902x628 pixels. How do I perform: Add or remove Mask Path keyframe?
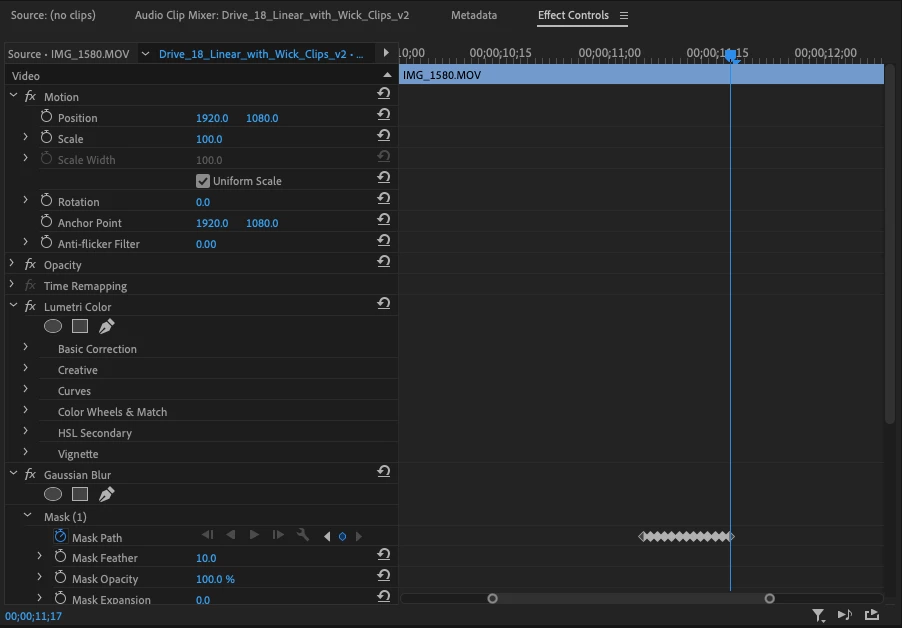pos(342,537)
